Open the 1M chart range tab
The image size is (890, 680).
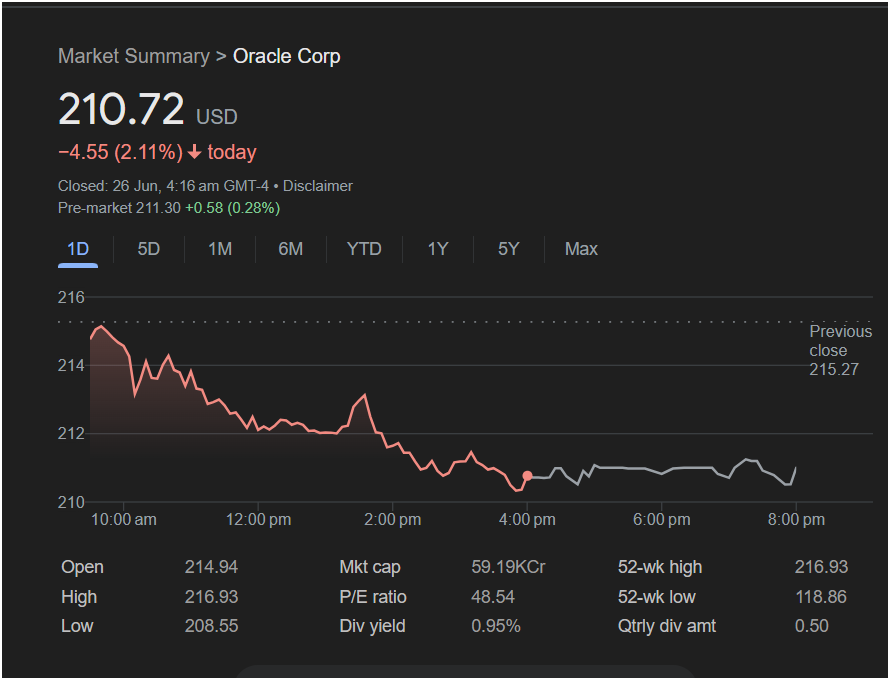pos(220,249)
